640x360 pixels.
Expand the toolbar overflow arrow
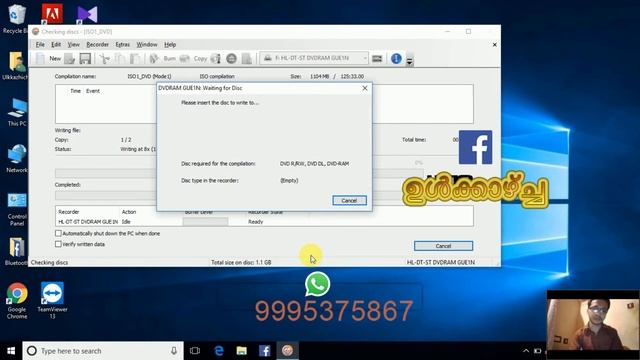click(x=409, y=61)
